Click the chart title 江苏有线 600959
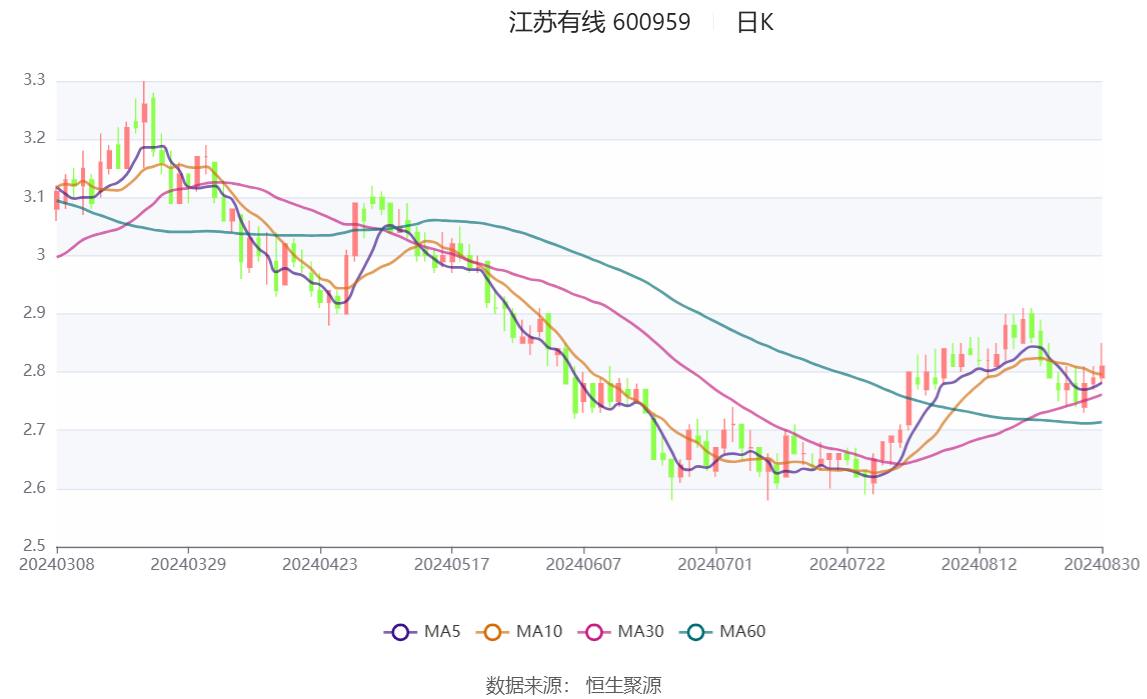Image resolution: width=1147 pixels, height=699 pixels. (599, 22)
